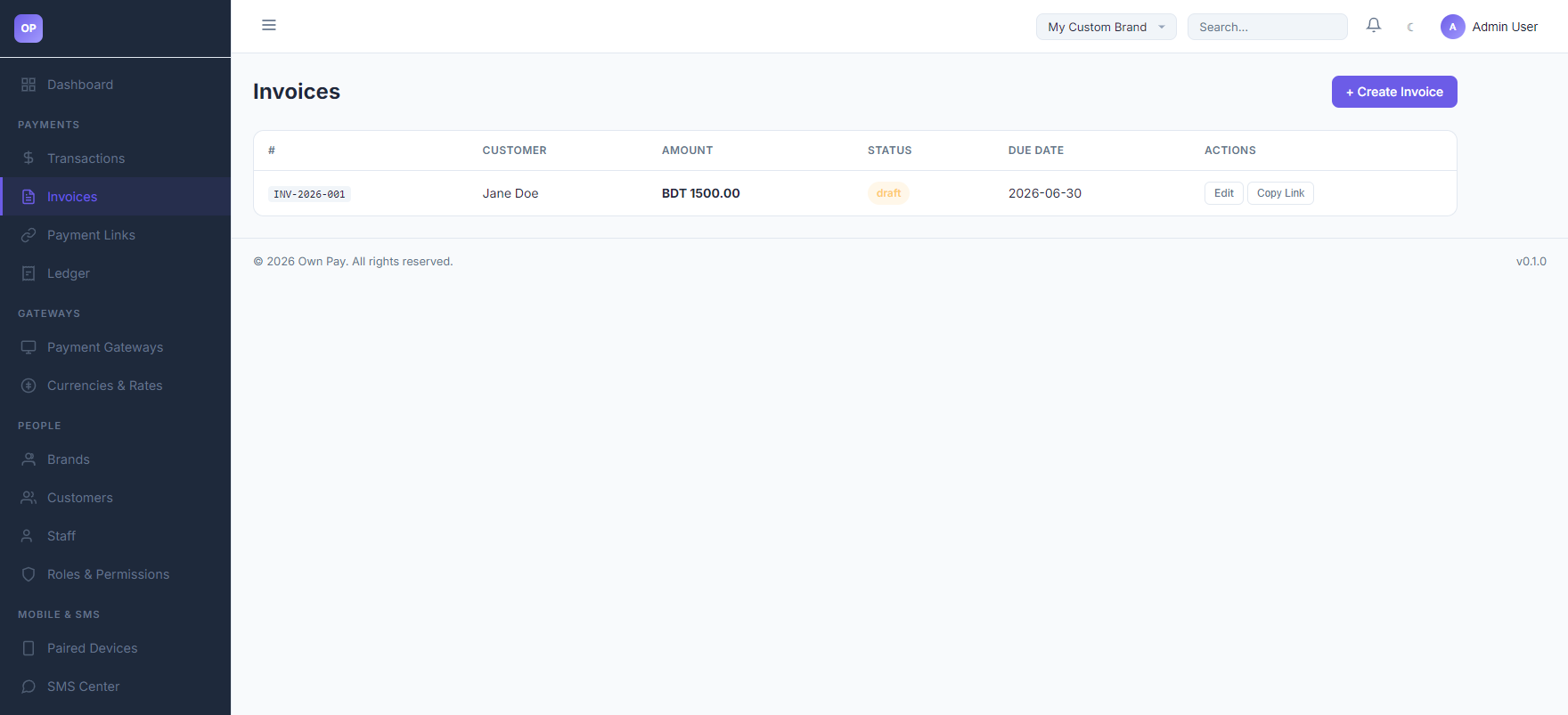Click due date 2026-06-30
The image size is (1568, 715).
click(1045, 193)
